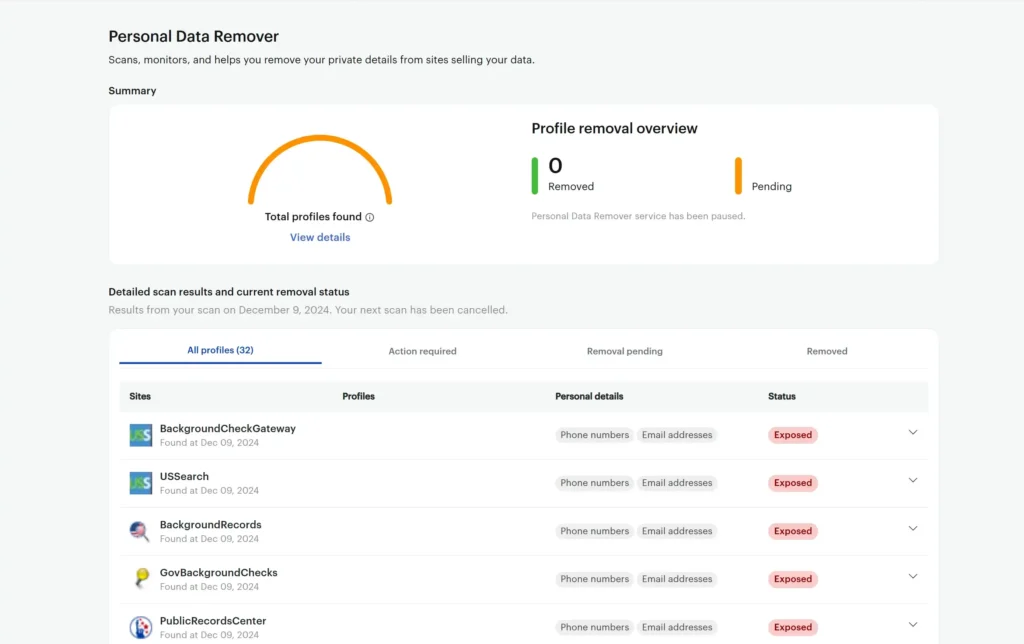Click Email addresses tag in PublicRecordsCenter row
1024x644 pixels.
(x=677, y=627)
